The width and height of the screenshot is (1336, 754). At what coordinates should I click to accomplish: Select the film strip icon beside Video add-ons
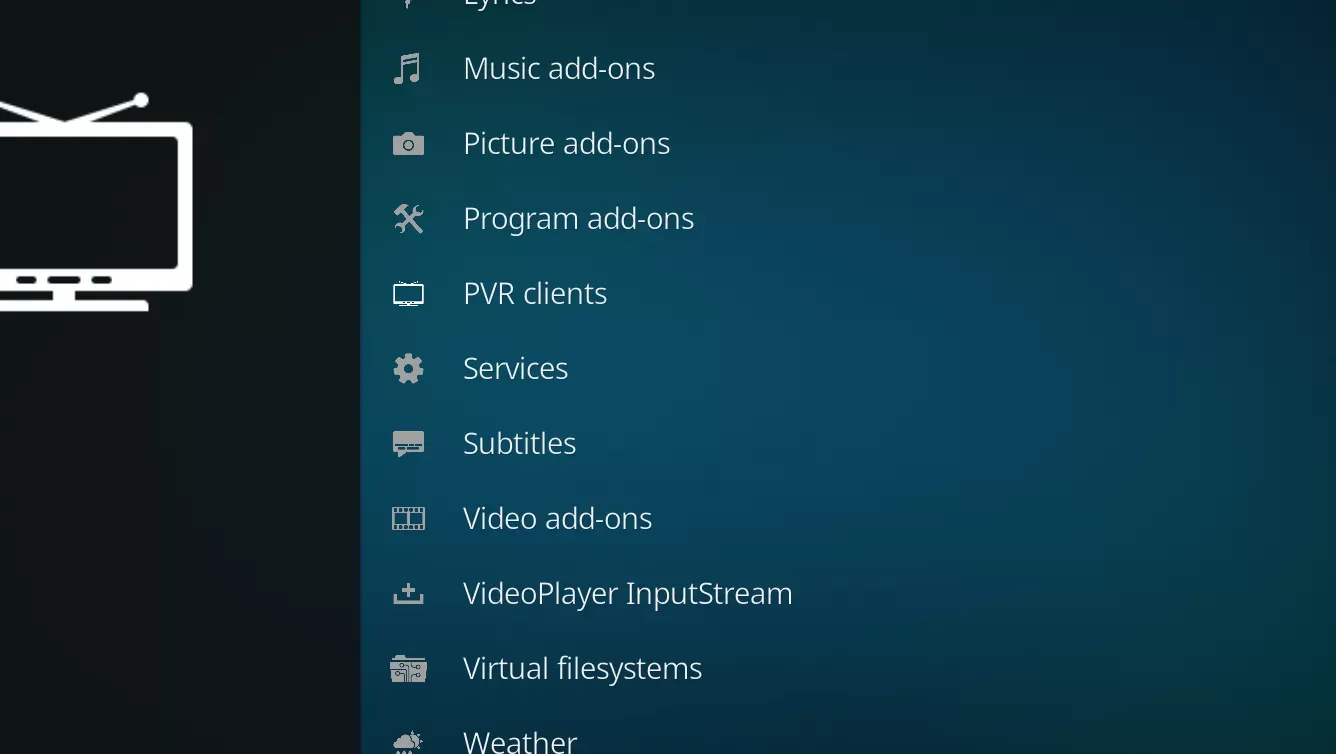408,518
